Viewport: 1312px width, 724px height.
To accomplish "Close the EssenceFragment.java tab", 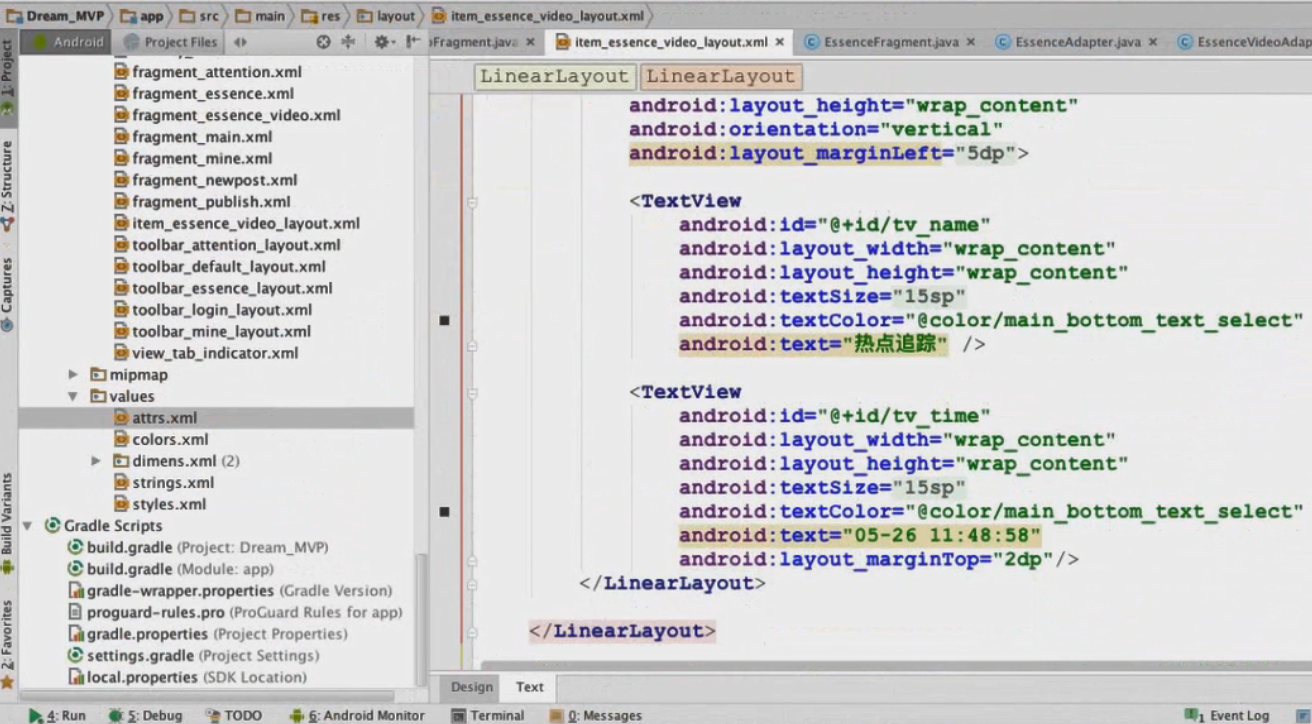I will (973, 42).
